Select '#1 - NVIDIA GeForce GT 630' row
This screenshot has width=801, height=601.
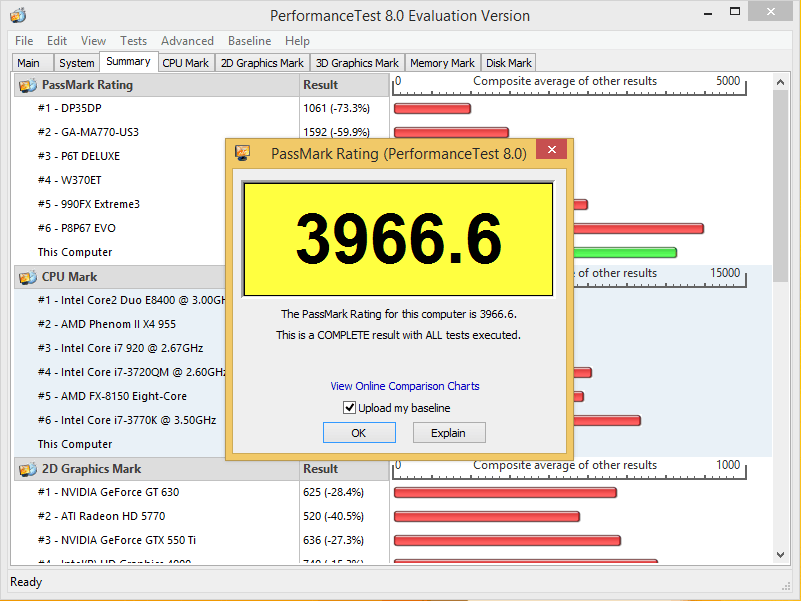click(x=108, y=493)
